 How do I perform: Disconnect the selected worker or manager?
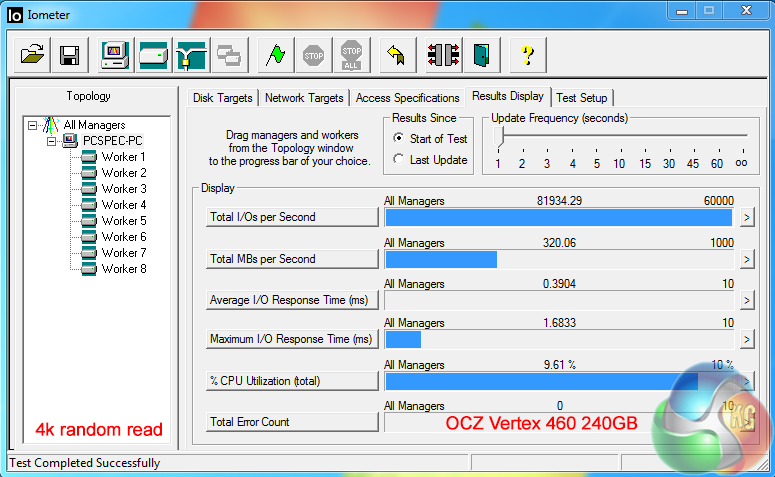point(443,54)
